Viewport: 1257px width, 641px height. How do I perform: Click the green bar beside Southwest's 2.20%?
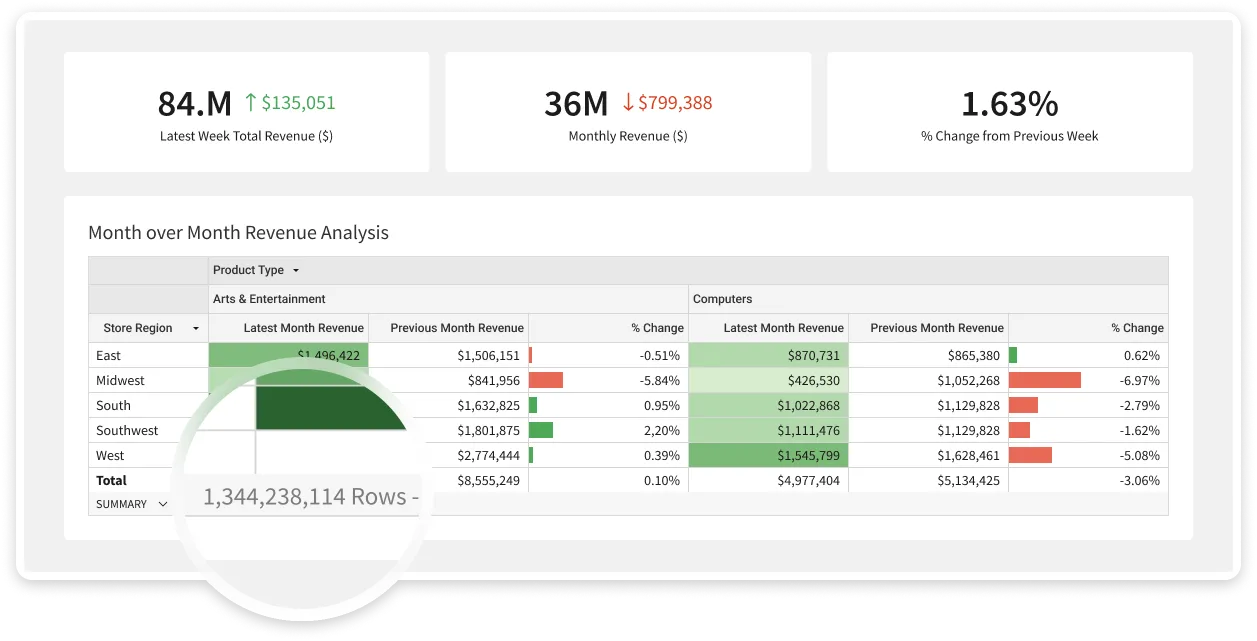(x=542, y=430)
